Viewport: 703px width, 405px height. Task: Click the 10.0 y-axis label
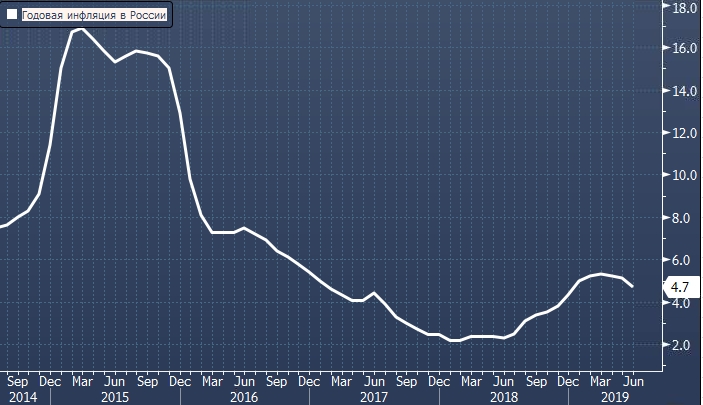[684, 175]
